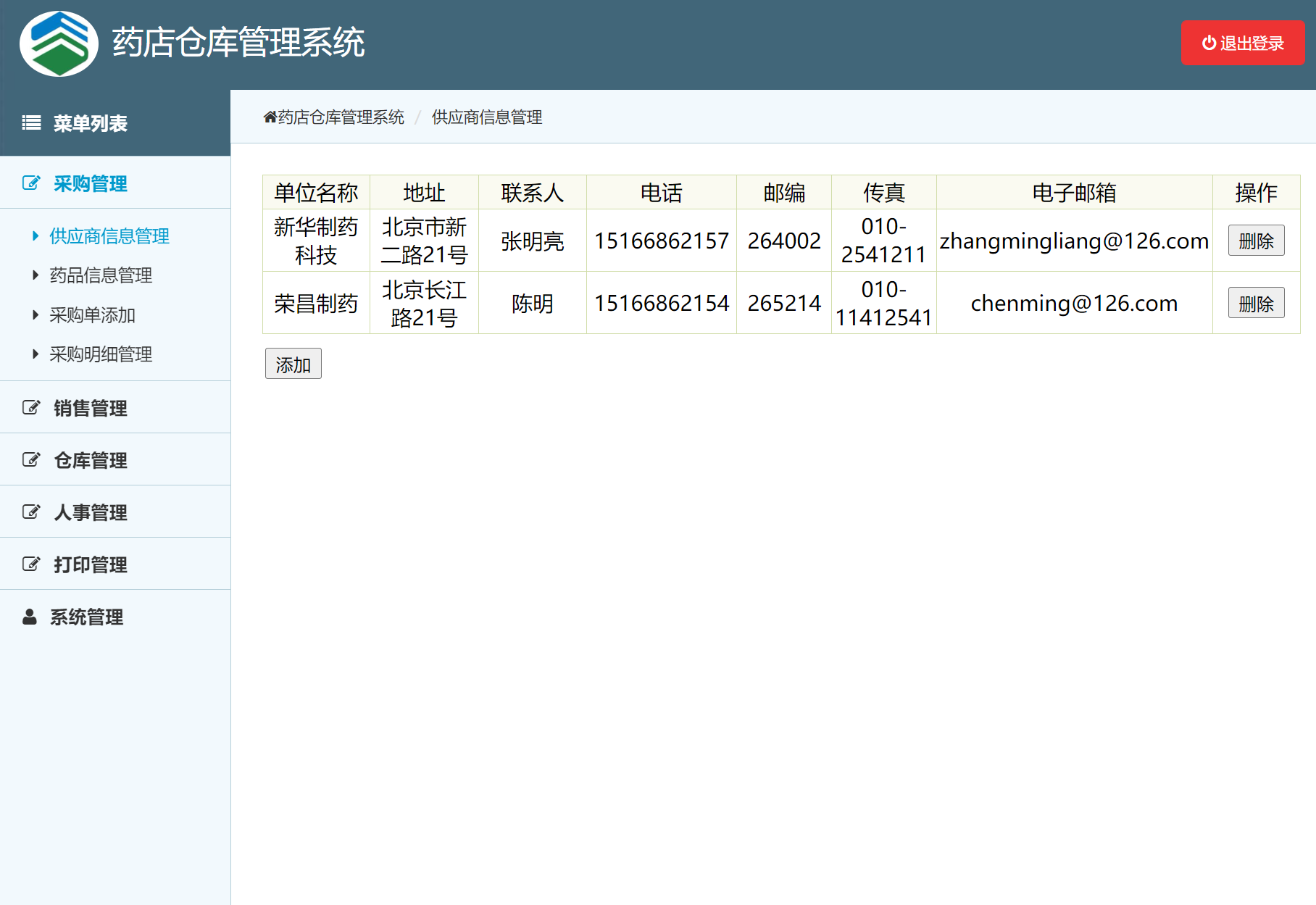Click the user icon beside 系统管理
This screenshot has width=1316, height=905.
click(30, 617)
